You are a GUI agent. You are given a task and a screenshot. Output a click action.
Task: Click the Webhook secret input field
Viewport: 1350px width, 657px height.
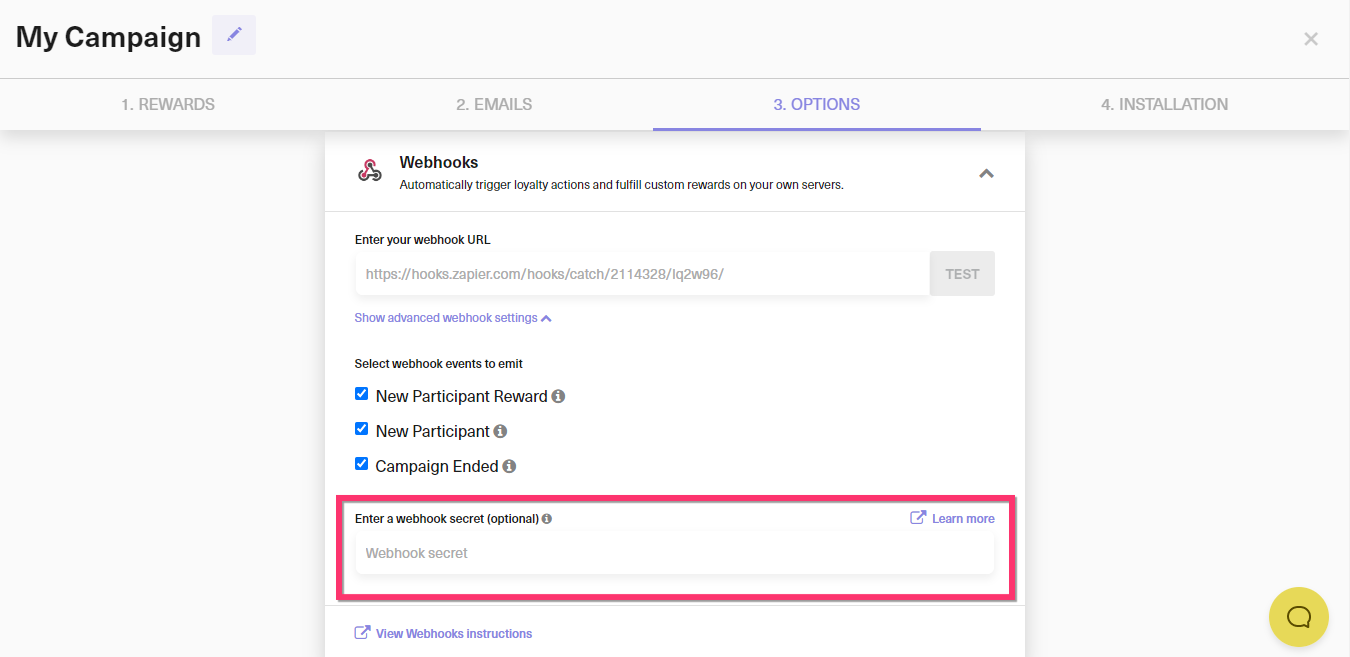coord(675,553)
